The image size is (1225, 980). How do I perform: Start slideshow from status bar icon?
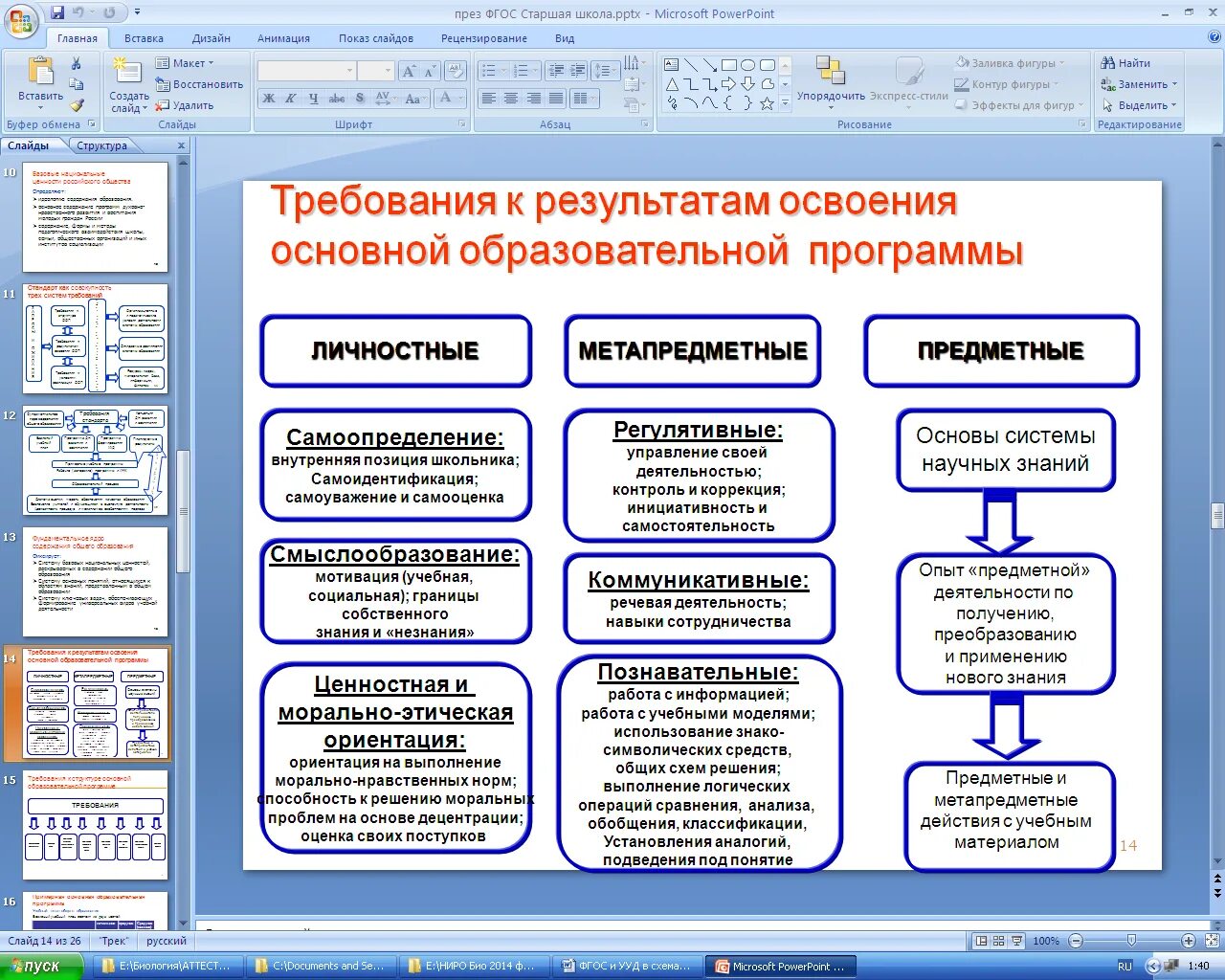[1016, 941]
